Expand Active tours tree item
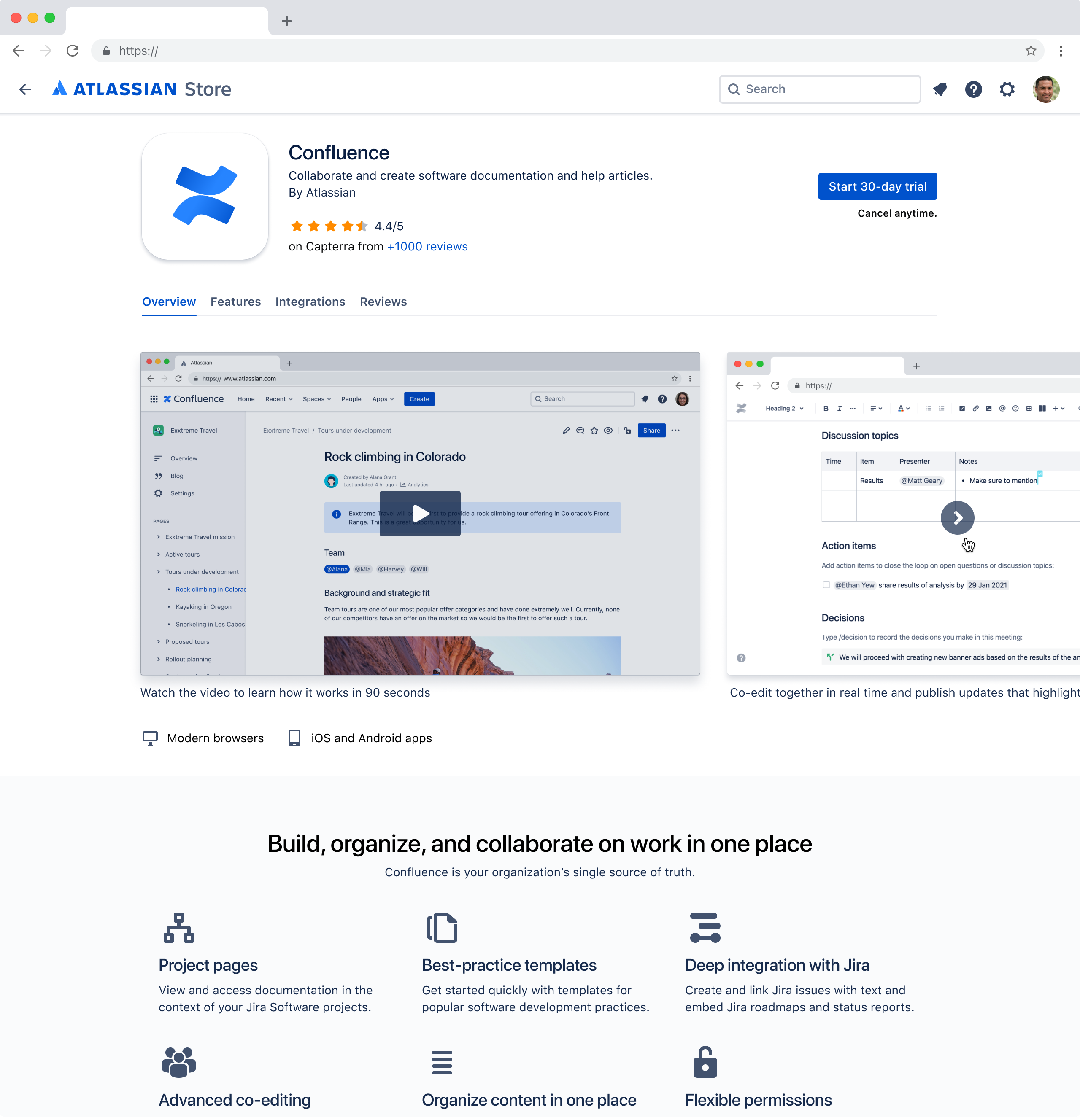The height and width of the screenshot is (1120, 1080). pyautogui.click(x=158, y=554)
